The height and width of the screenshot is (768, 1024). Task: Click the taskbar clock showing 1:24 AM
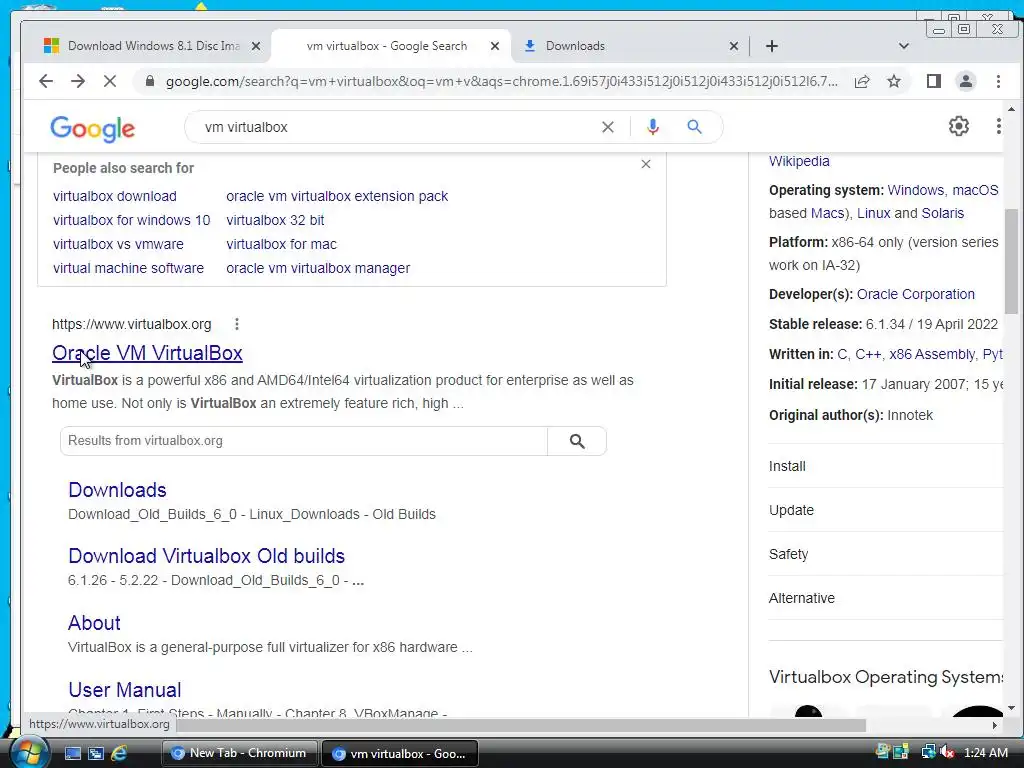point(985,752)
